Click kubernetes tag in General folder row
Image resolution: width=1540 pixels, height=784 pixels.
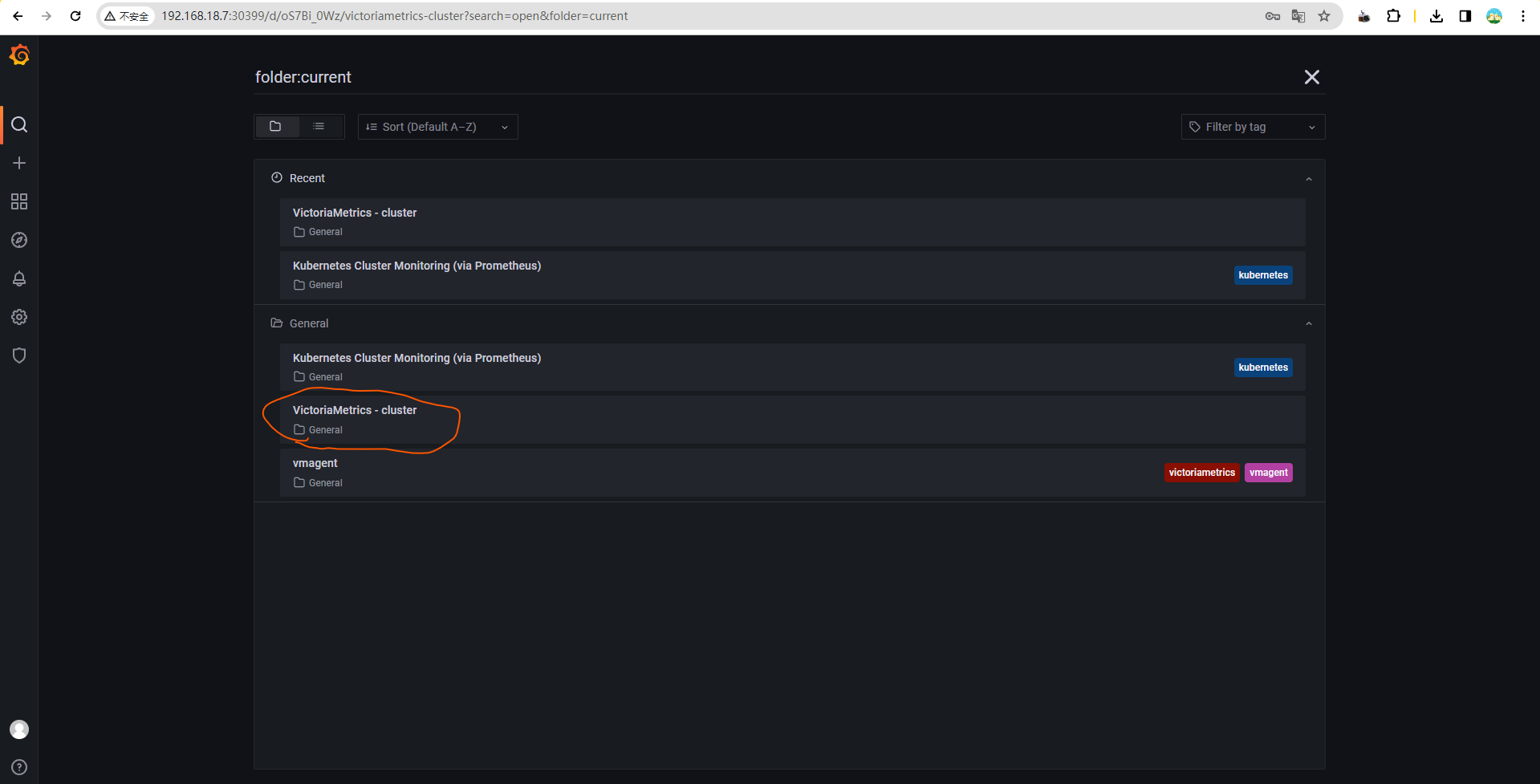1263,368
